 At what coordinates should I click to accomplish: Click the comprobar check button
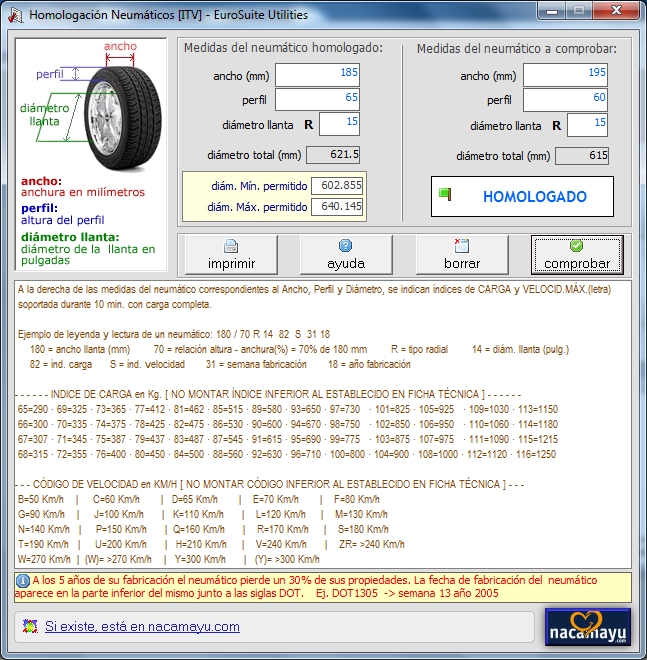(x=577, y=255)
